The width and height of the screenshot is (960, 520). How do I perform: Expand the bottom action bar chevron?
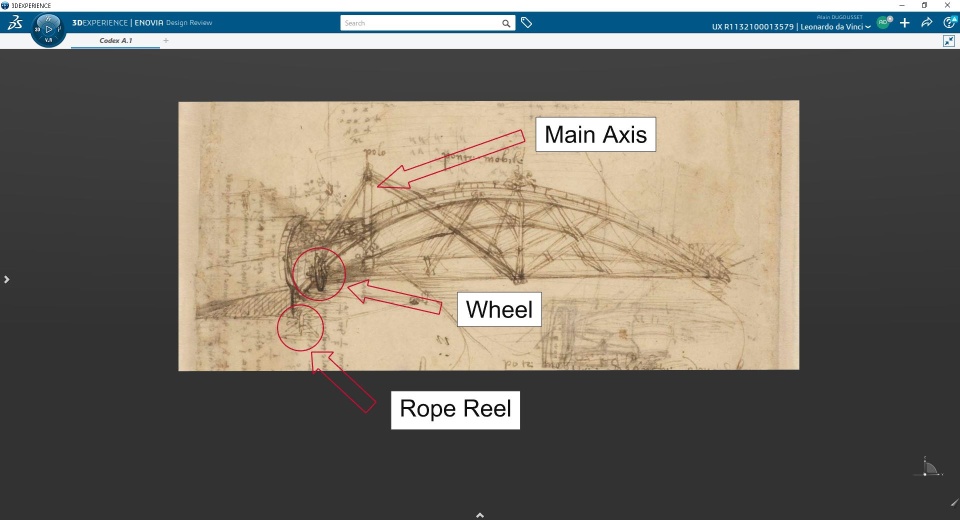point(480,515)
